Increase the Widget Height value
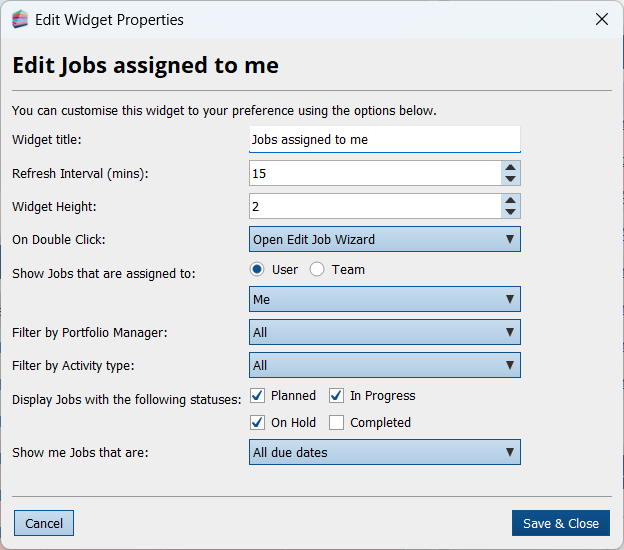 click(510, 201)
